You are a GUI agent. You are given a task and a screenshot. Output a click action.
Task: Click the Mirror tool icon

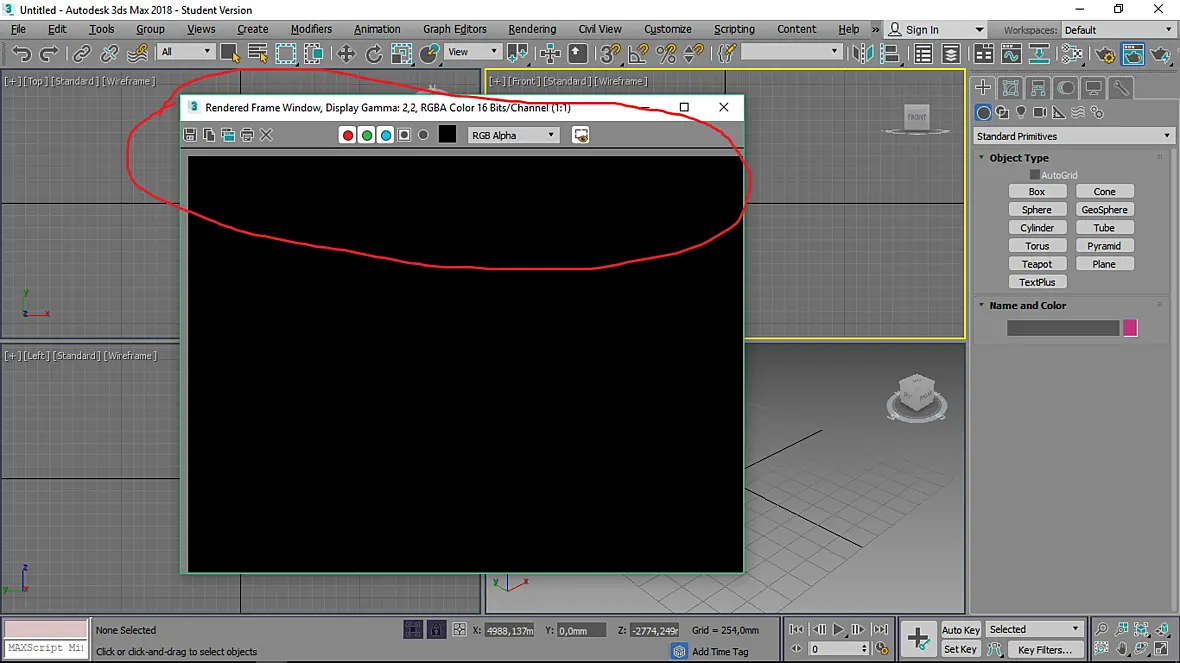tap(862, 53)
